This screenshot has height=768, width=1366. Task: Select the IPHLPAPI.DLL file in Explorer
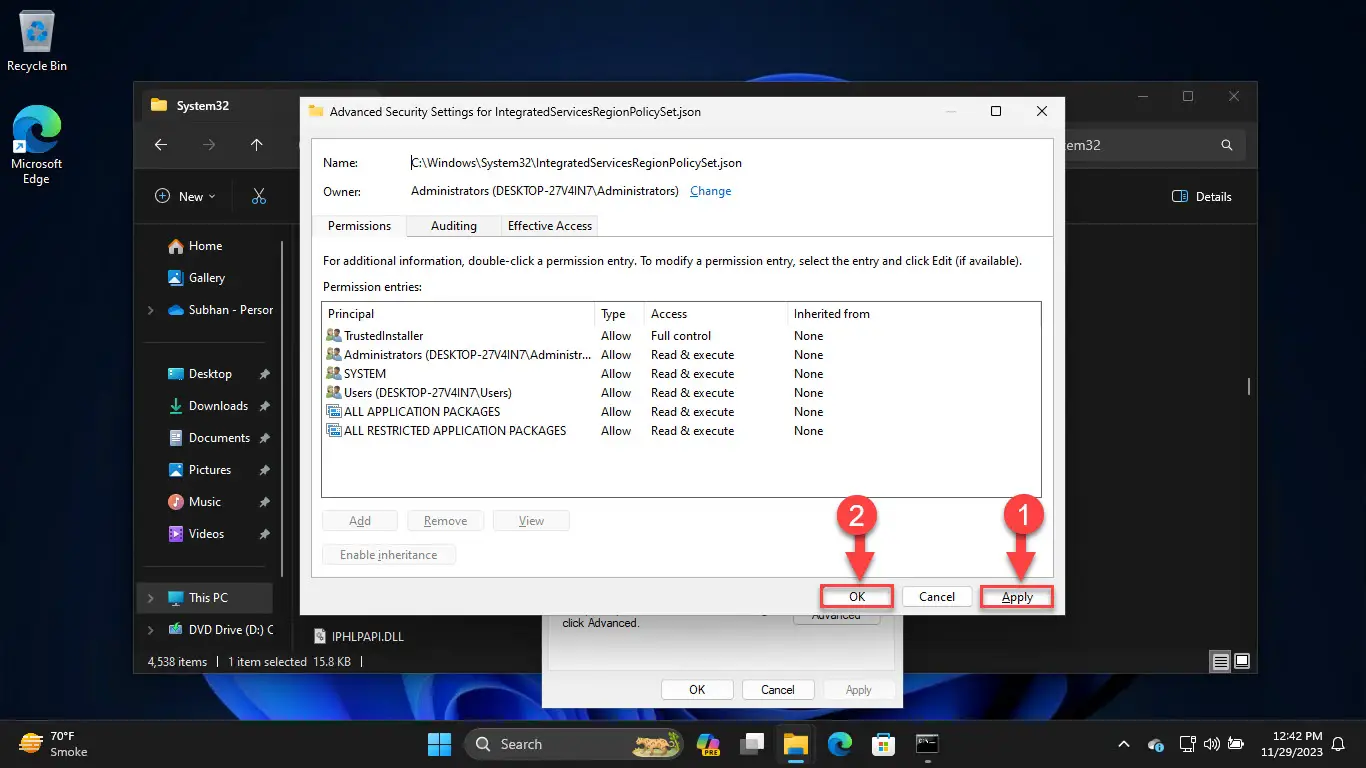[x=360, y=636]
